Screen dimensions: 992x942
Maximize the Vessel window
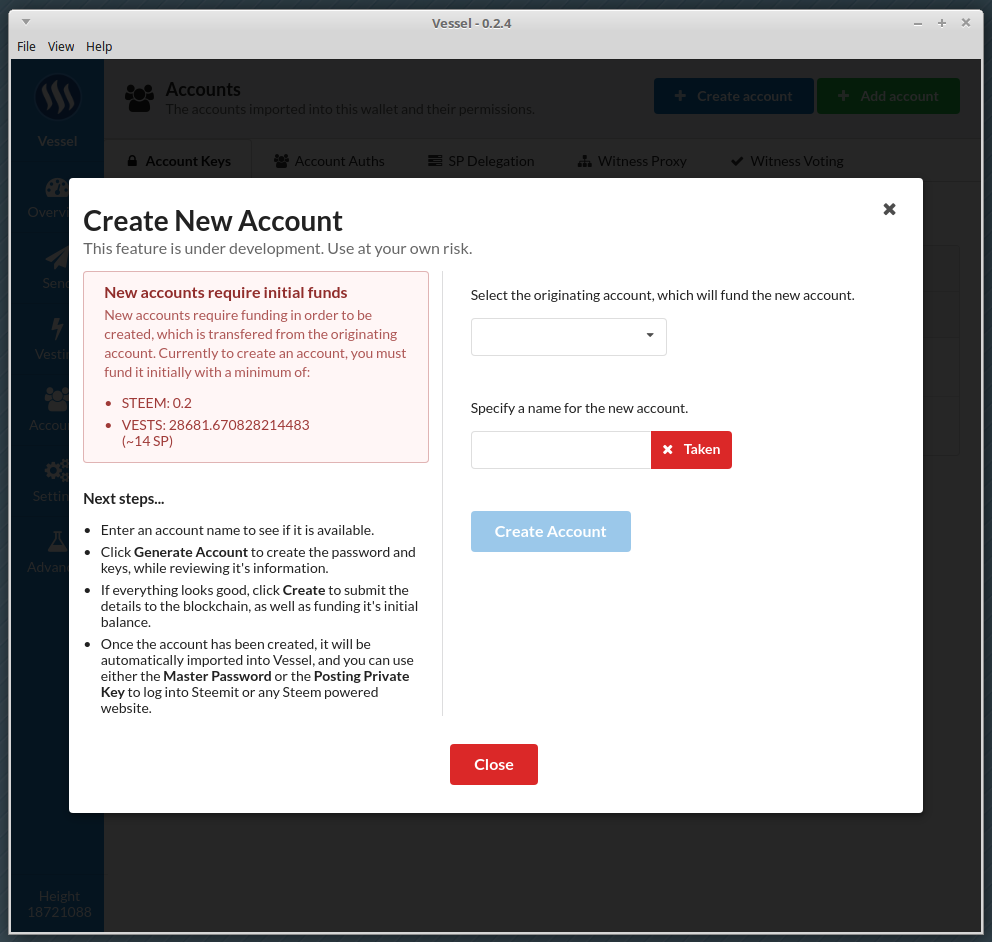941,23
